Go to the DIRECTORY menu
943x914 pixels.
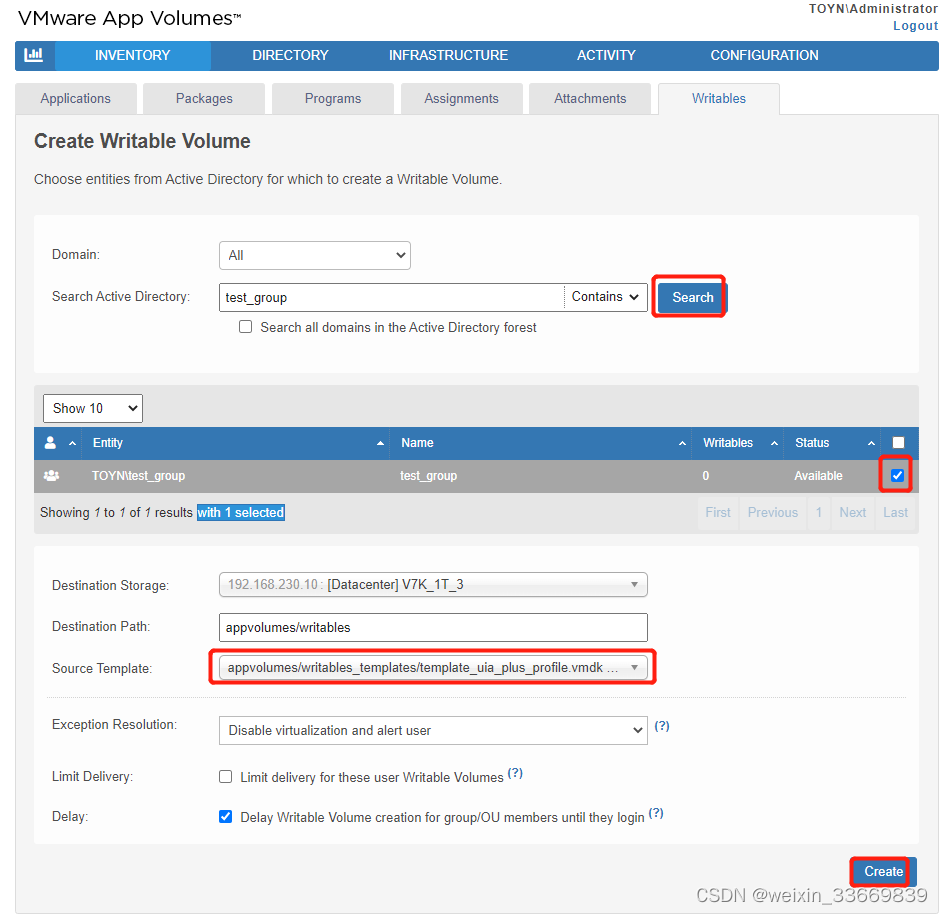290,55
